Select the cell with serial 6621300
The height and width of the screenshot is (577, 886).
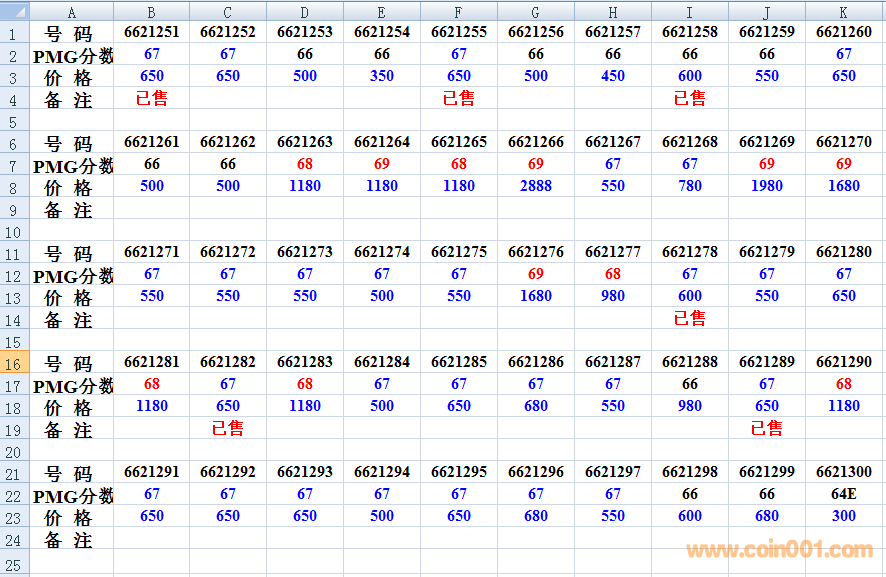(x=843, y=472)
